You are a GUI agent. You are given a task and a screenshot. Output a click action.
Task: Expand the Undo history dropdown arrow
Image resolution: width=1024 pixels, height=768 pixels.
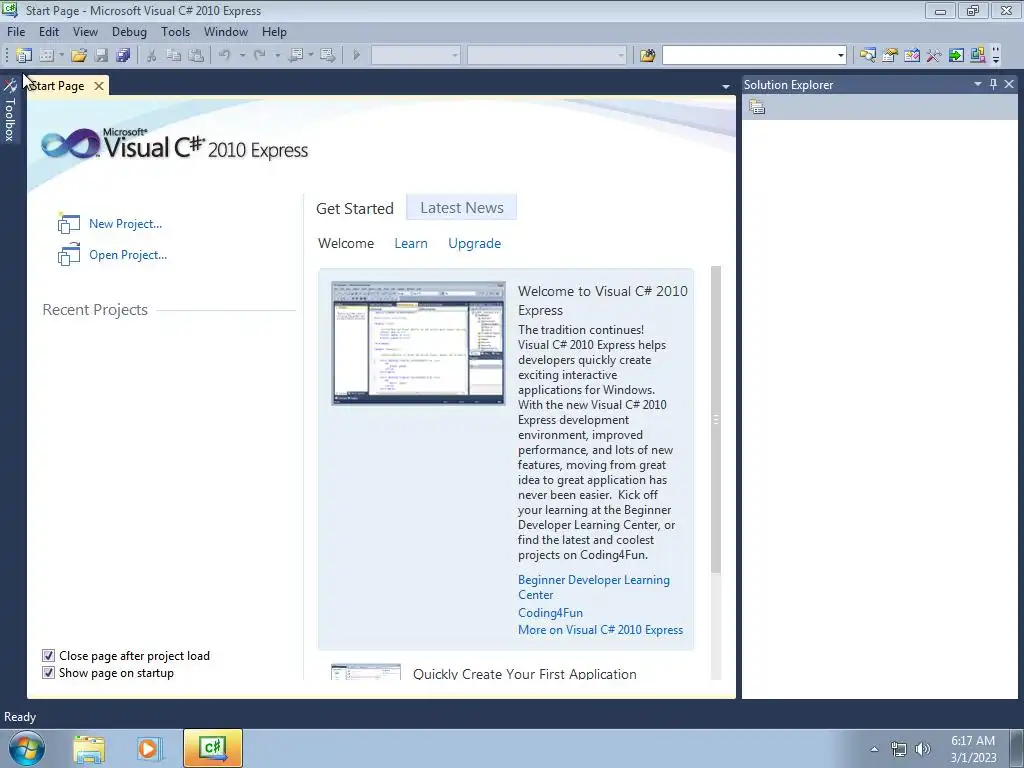(x=242, y=56)
